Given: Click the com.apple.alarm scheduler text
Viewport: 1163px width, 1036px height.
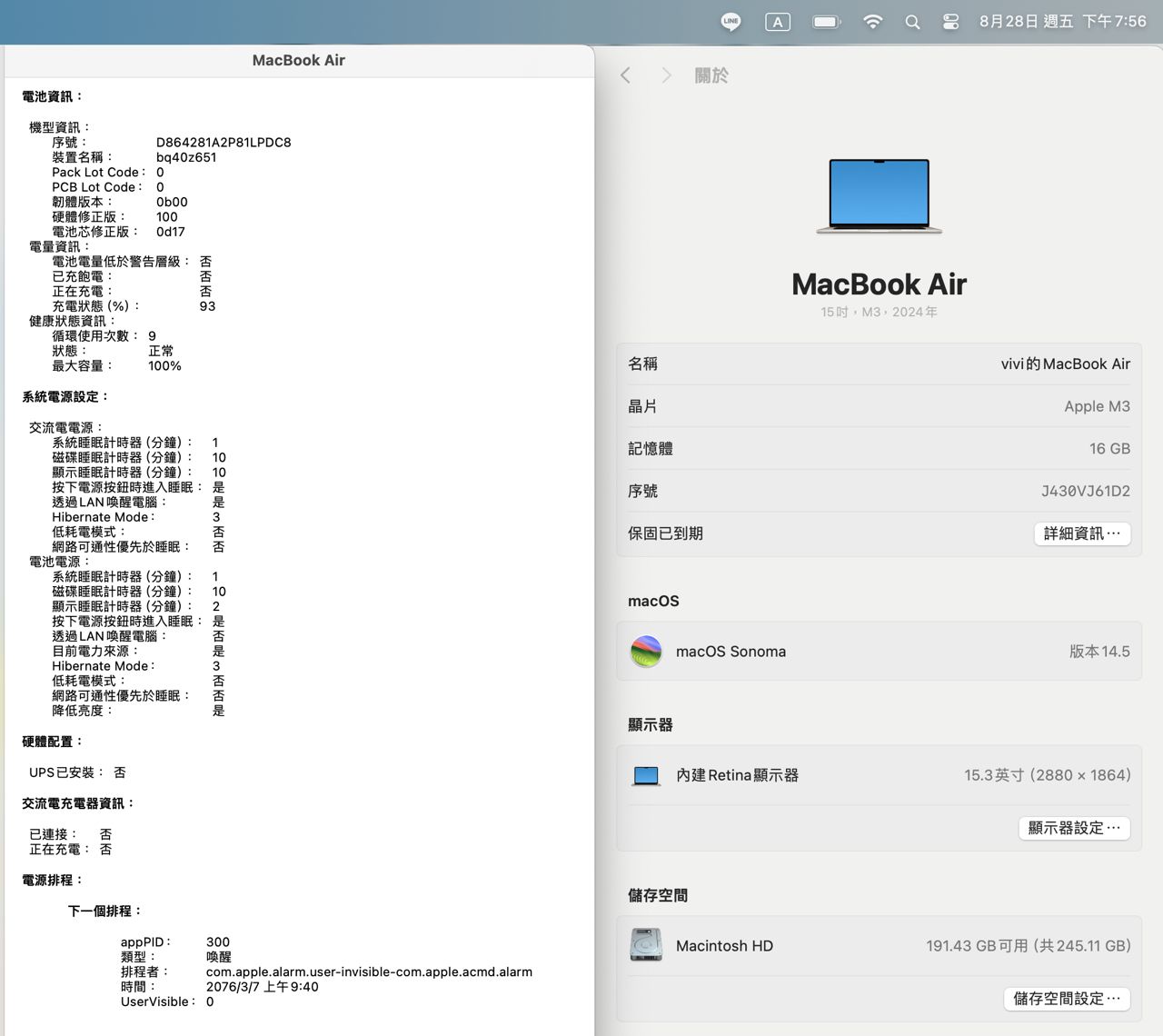Looking at the screenshot, I should tap(369, 972).
